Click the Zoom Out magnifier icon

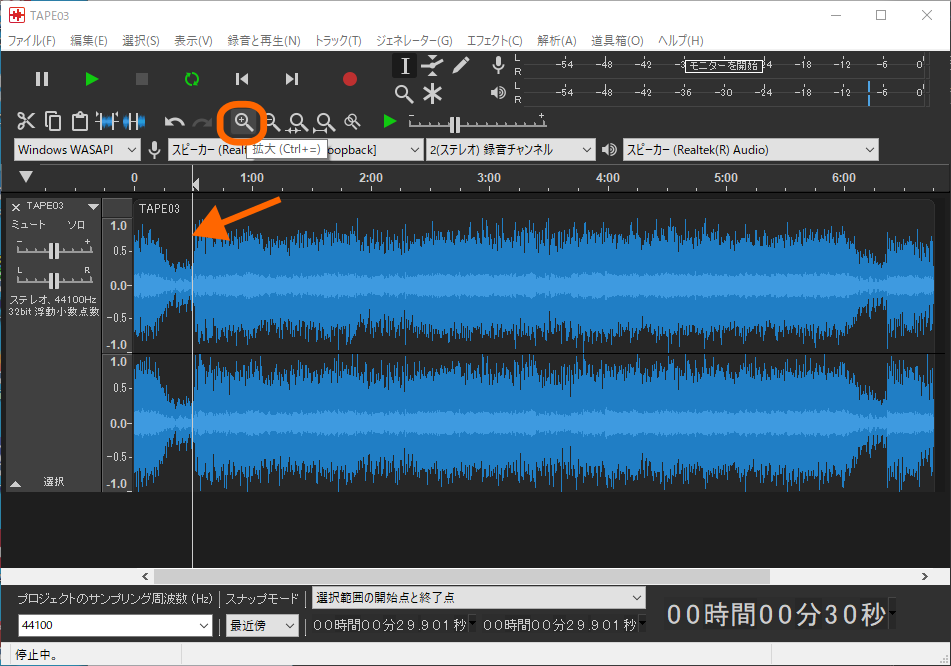272,122
